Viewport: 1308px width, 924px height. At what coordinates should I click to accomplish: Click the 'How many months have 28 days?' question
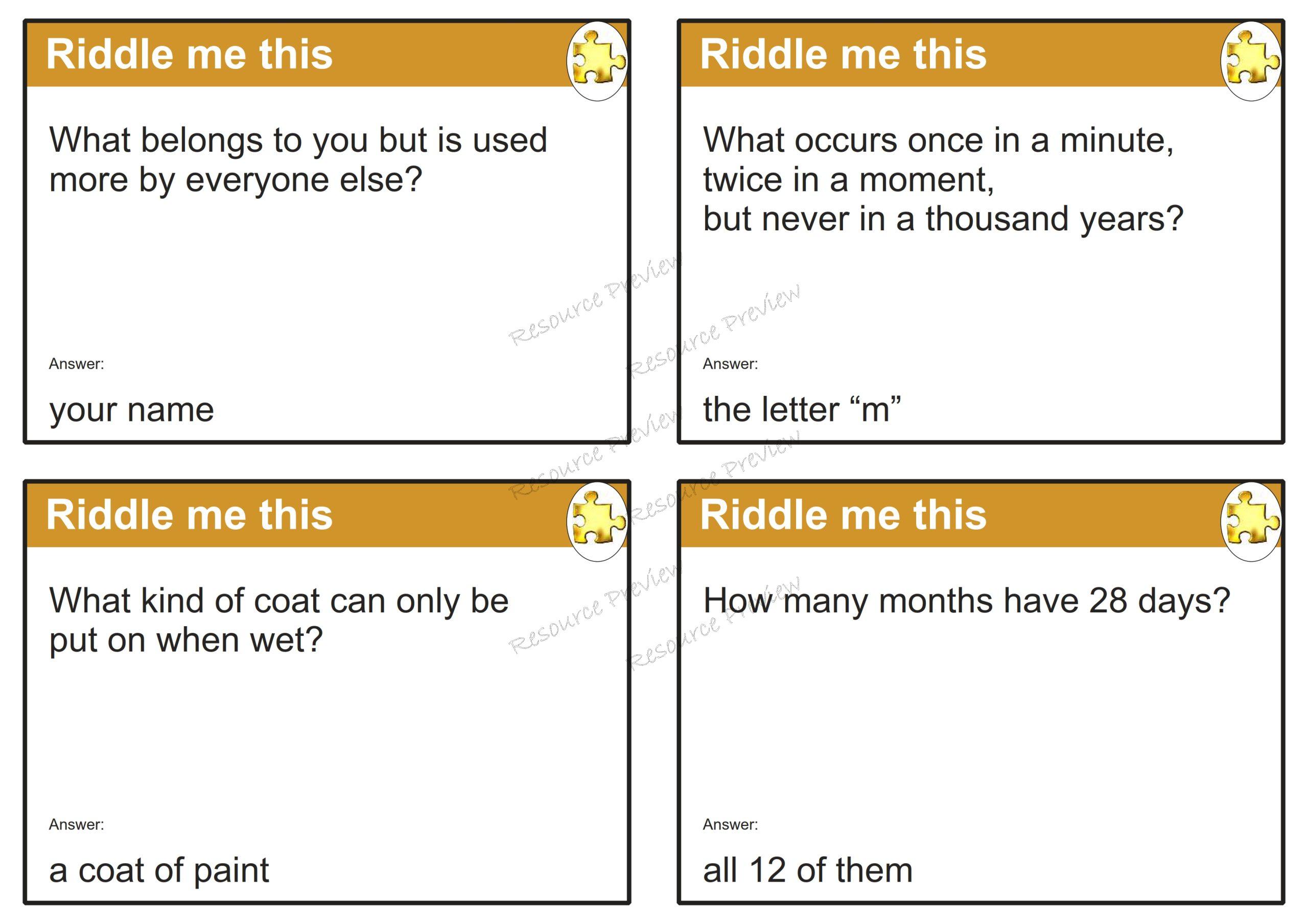pos(966,601)
